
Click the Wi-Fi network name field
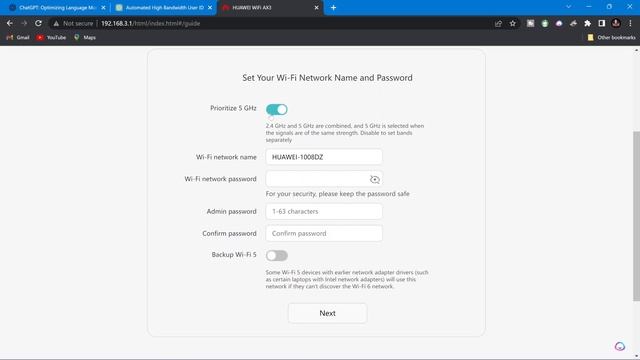point(324,157)
